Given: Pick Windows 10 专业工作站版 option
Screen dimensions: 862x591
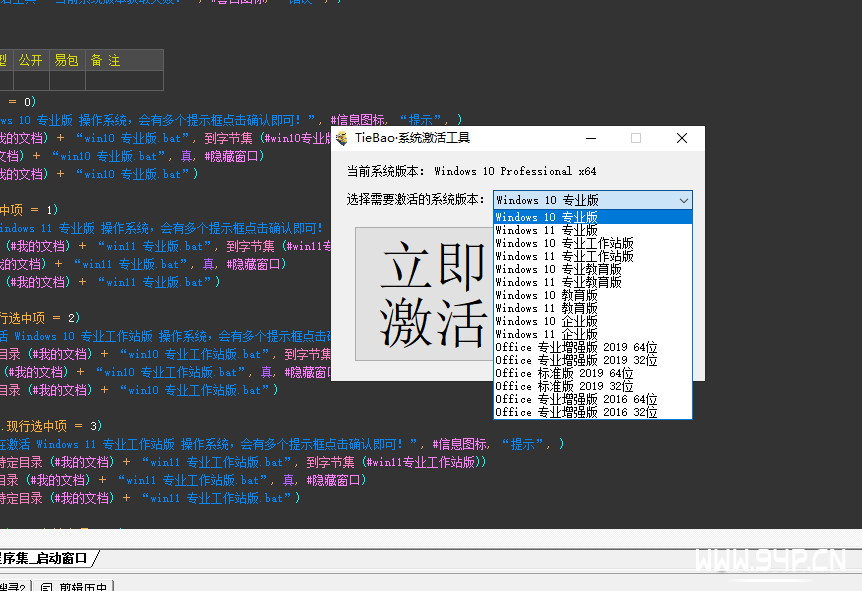Looking at the screenshot, I should [593, 243].
